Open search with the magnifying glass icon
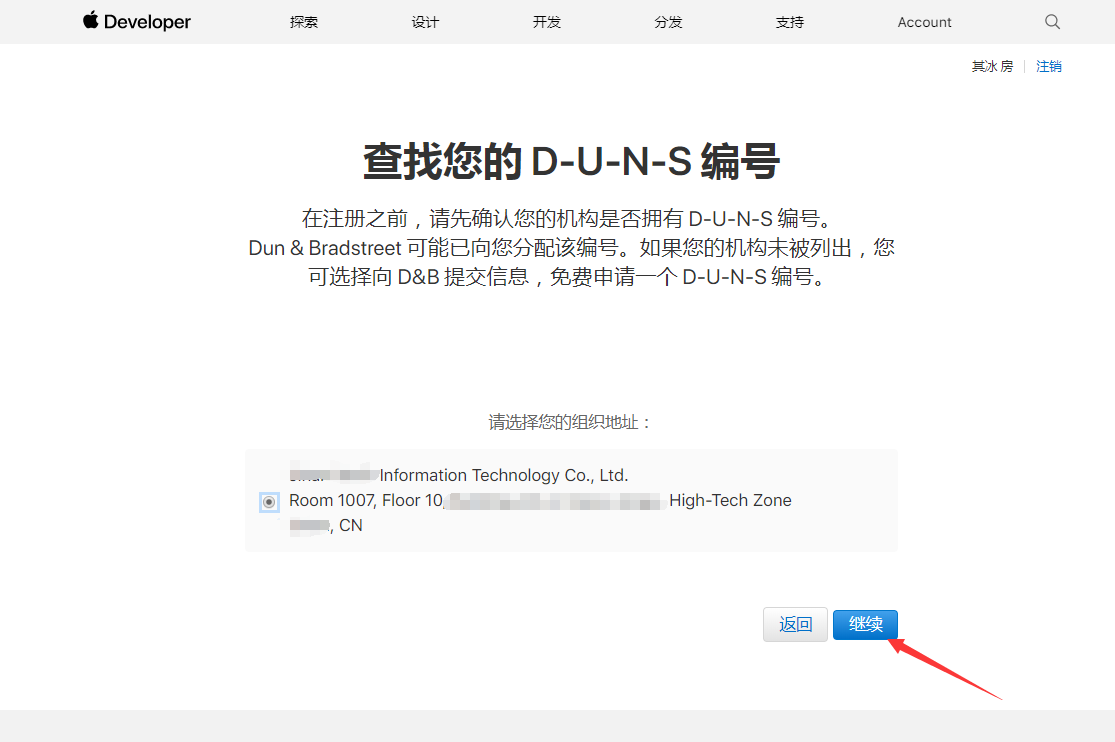1115x742 pixels. [x=1052, y=22]
